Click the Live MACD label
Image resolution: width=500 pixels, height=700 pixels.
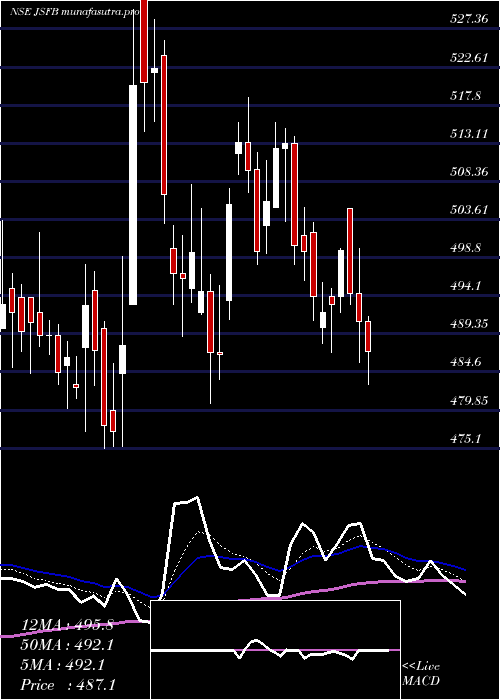(x=421, y=674)
